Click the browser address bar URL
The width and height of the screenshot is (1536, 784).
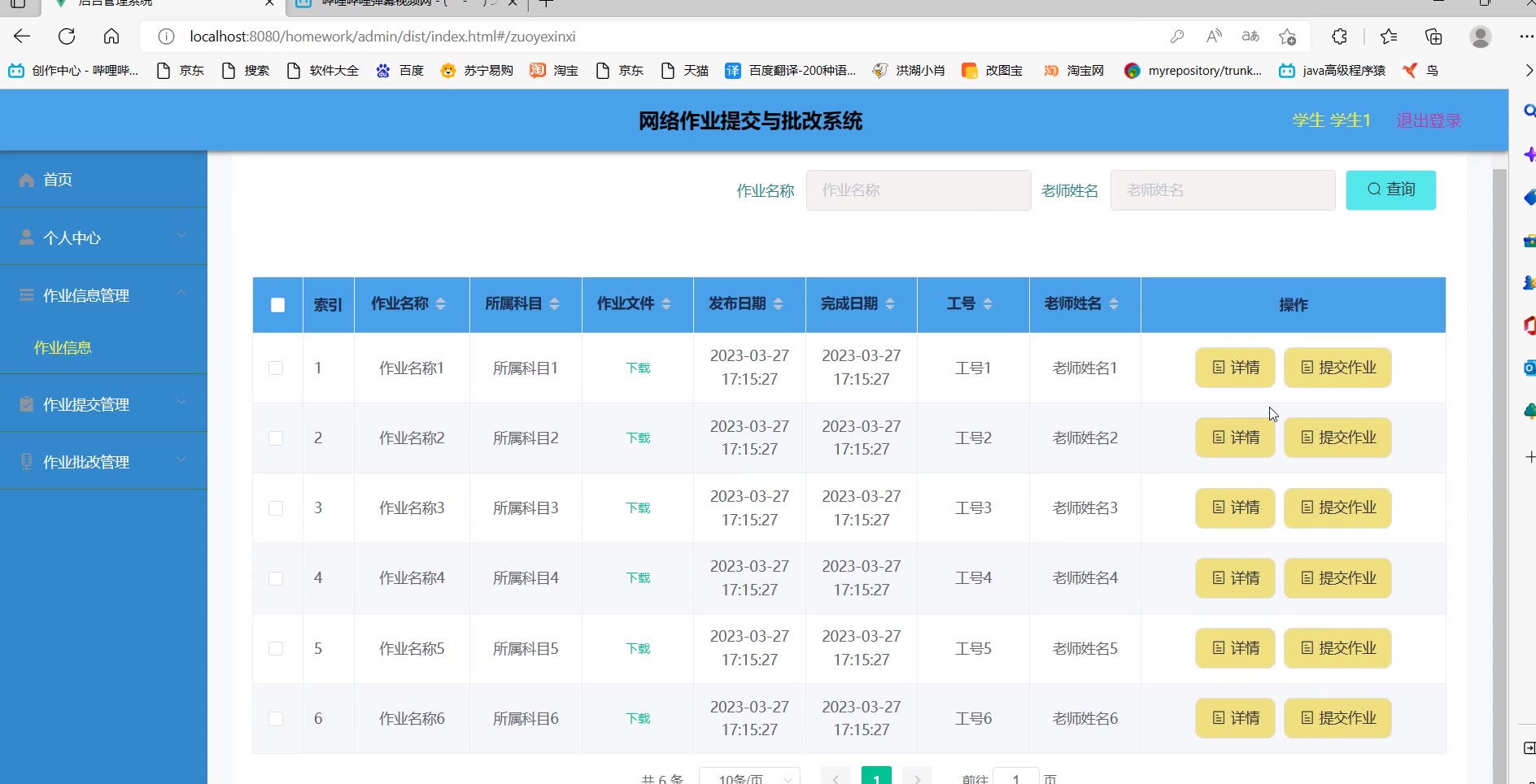382,37
